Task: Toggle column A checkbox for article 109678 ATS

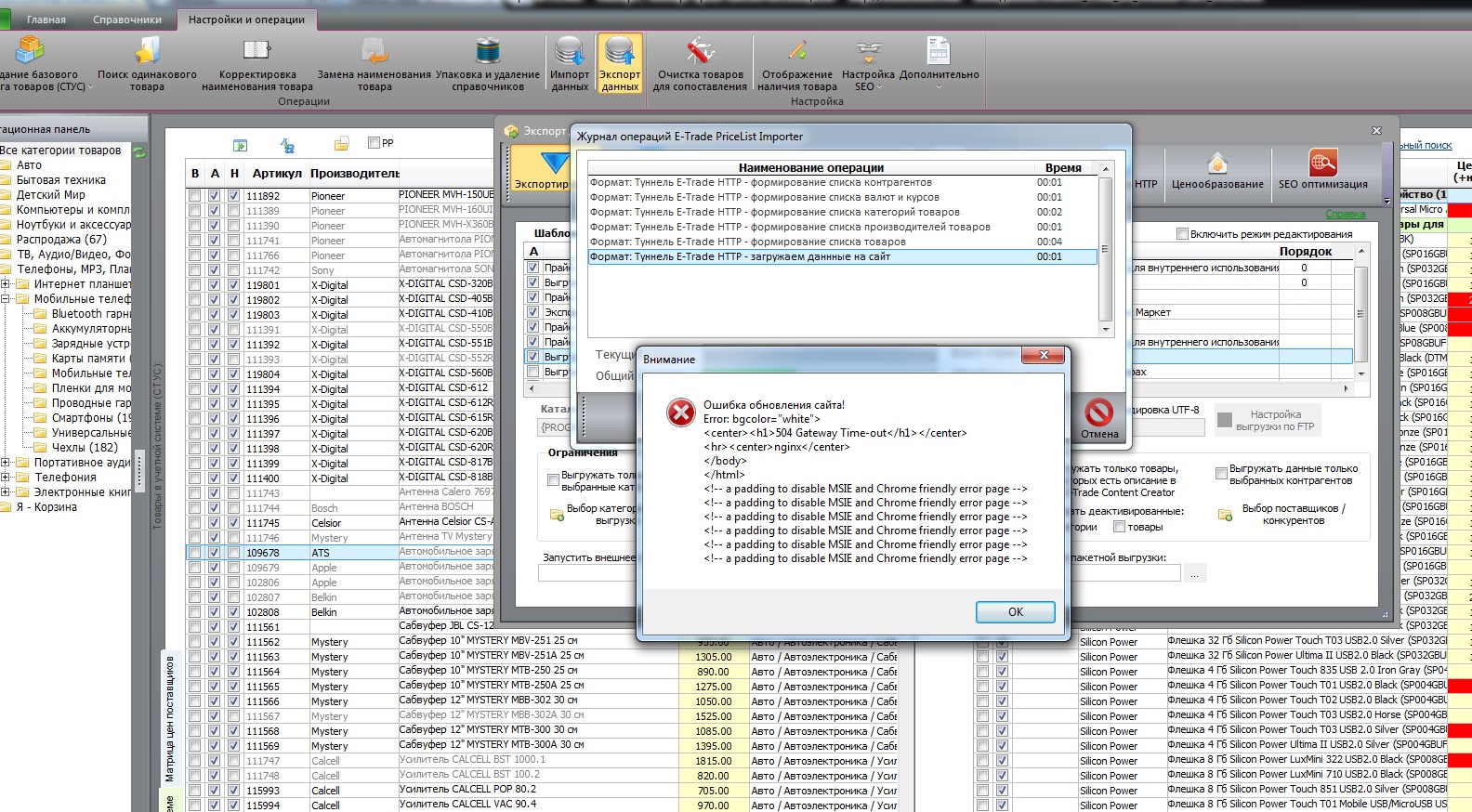Action: pyautogui.click(x=215, y=553)
